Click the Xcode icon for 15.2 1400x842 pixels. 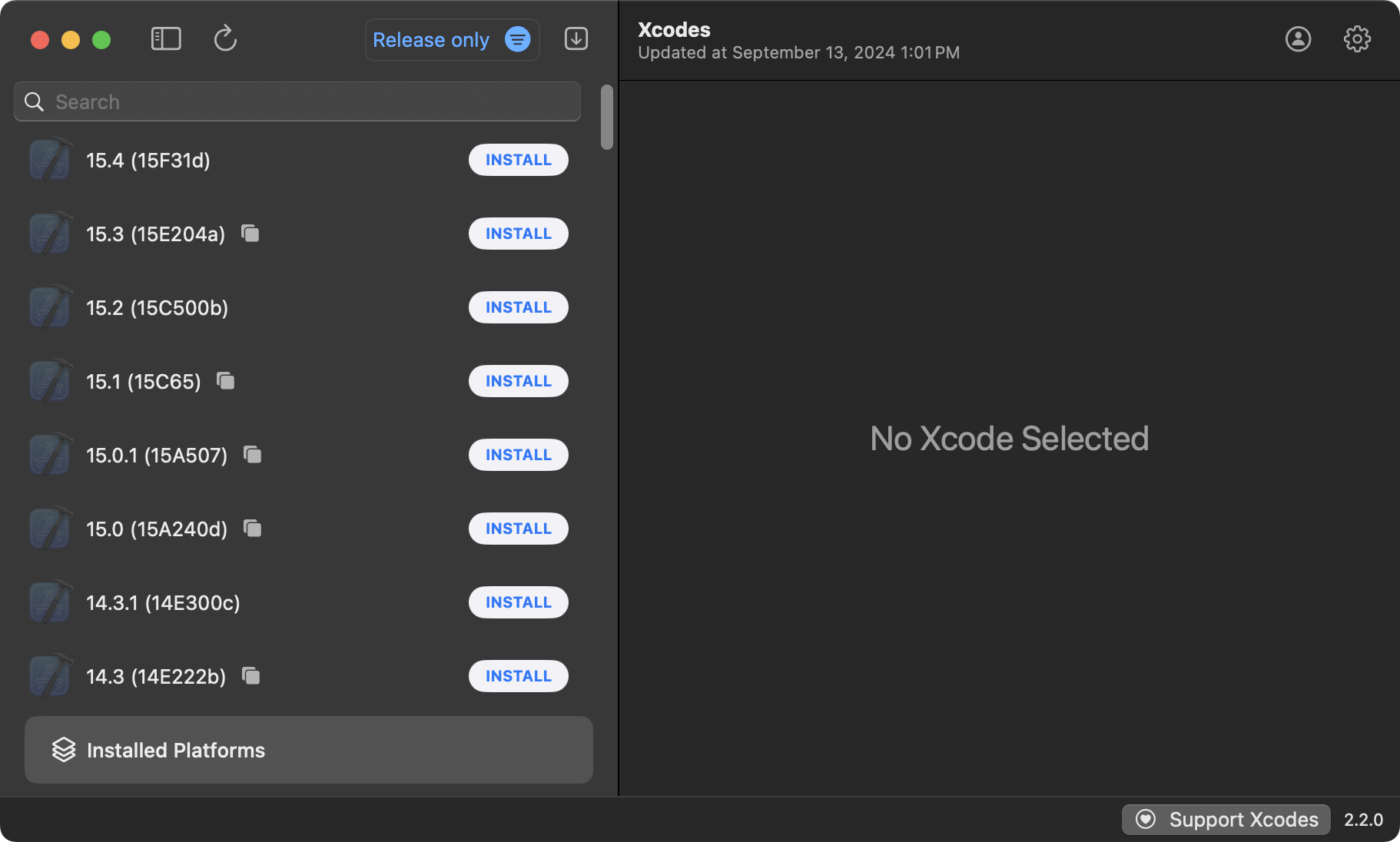click(51, 307)
